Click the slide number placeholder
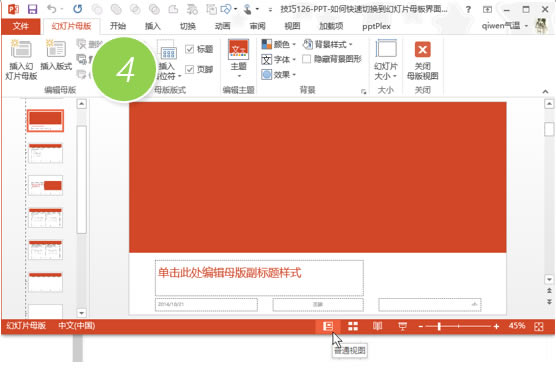The image size is (556, 374). tap(430, 305)
